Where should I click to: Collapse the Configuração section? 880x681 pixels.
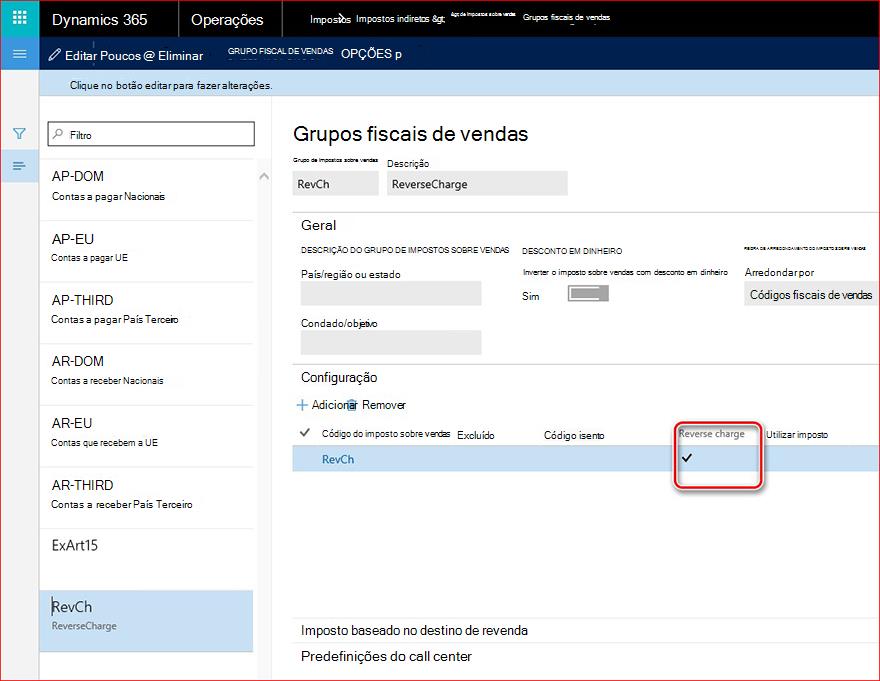pos(339,377)
